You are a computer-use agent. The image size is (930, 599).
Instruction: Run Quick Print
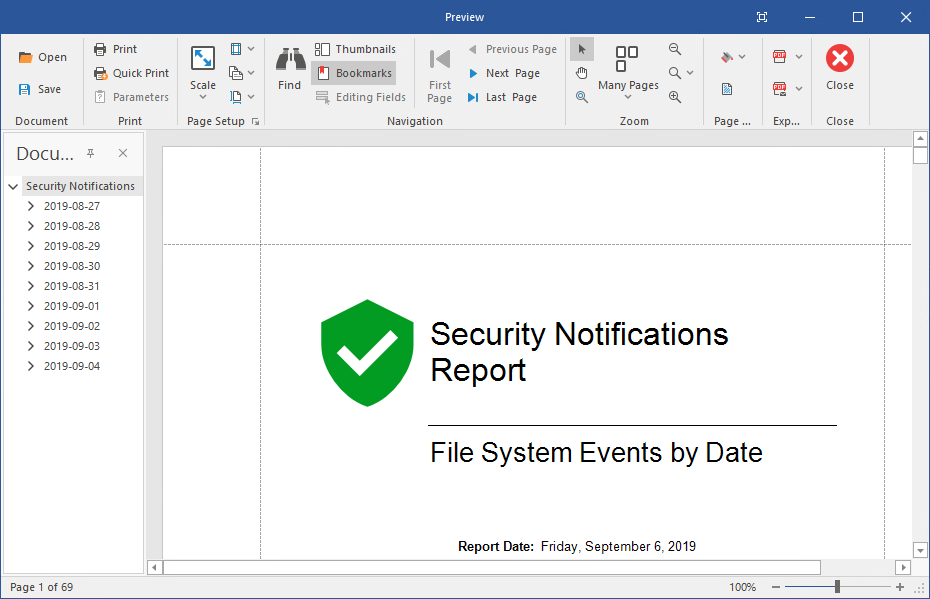131,73
